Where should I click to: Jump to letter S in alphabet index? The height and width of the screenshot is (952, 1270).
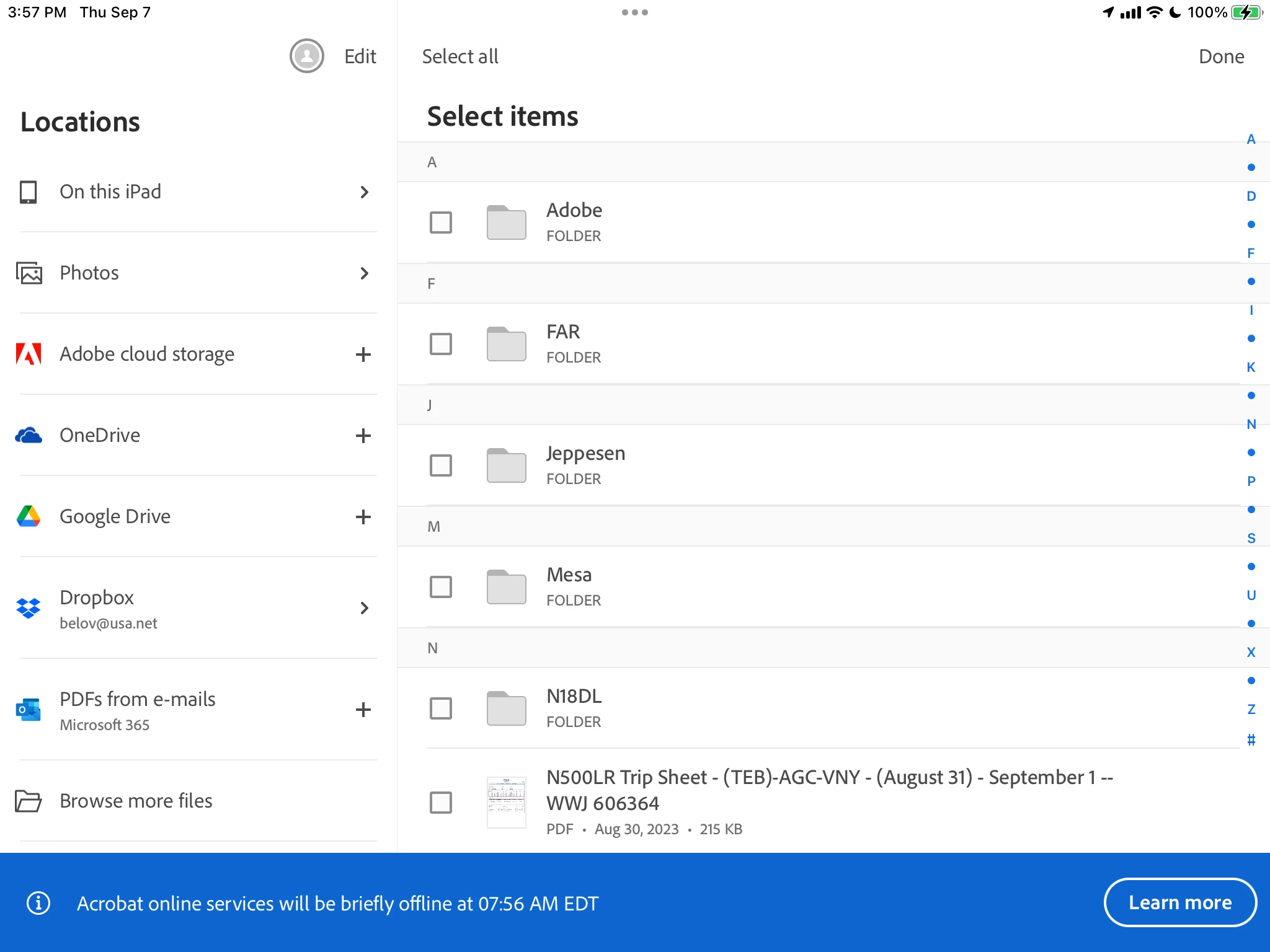tap(1251, 538)
